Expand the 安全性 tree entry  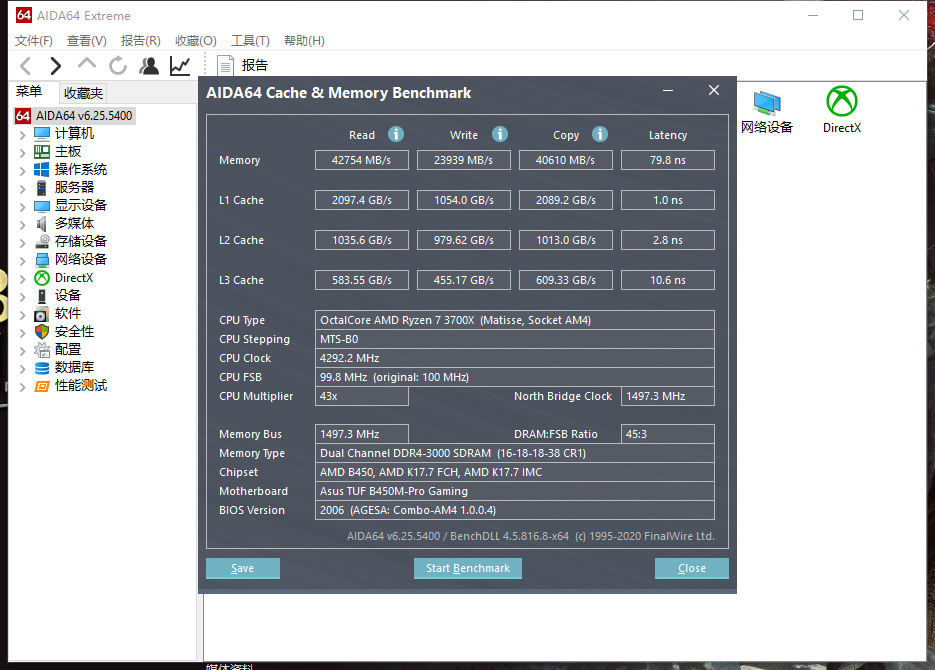click(x=23, y=331)
